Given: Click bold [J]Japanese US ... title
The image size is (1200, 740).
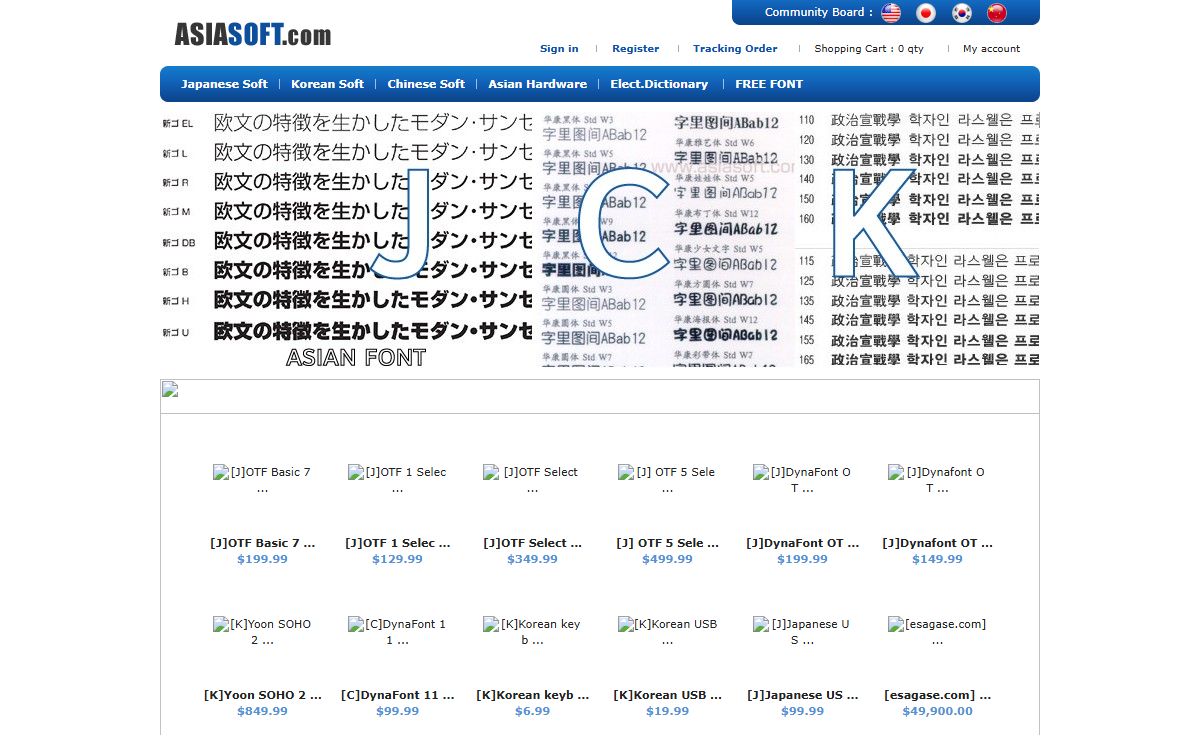Looking at the screenshot, I should 802,695.
